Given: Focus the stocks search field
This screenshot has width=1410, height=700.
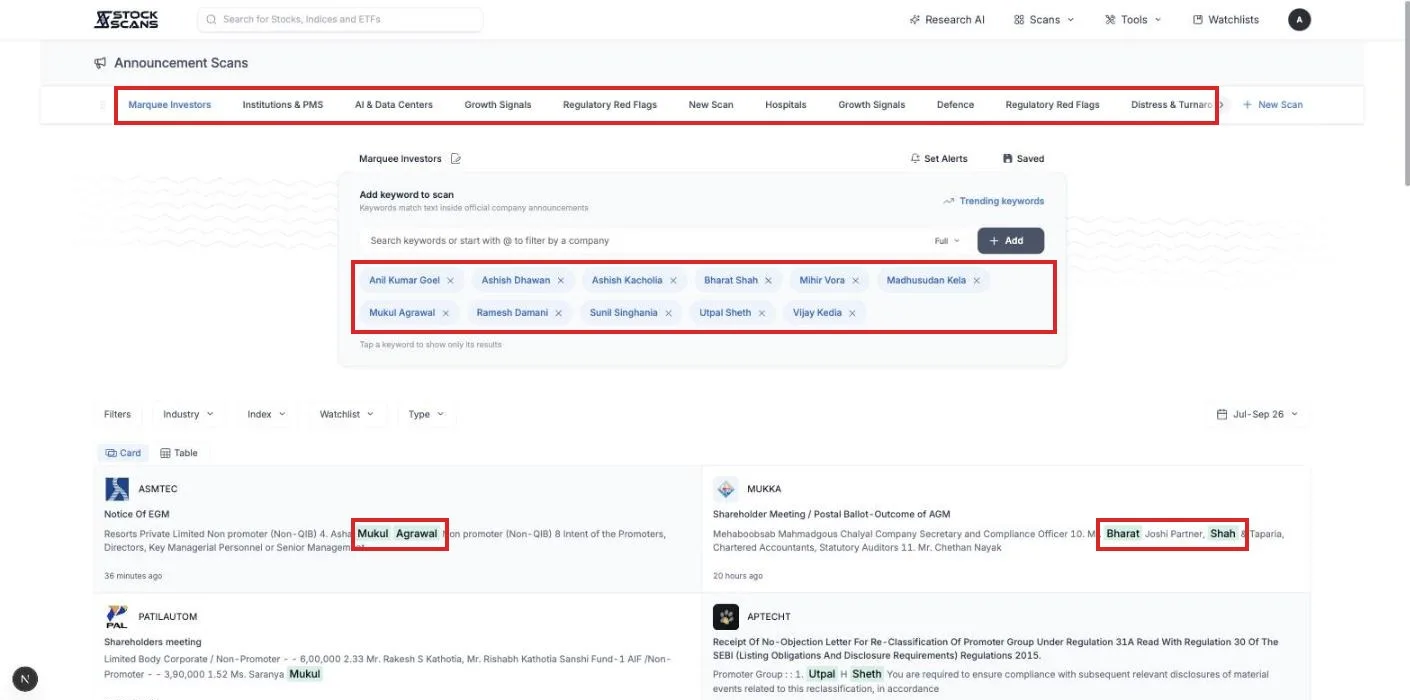Looking at the screenshot, I should point(340,19).
